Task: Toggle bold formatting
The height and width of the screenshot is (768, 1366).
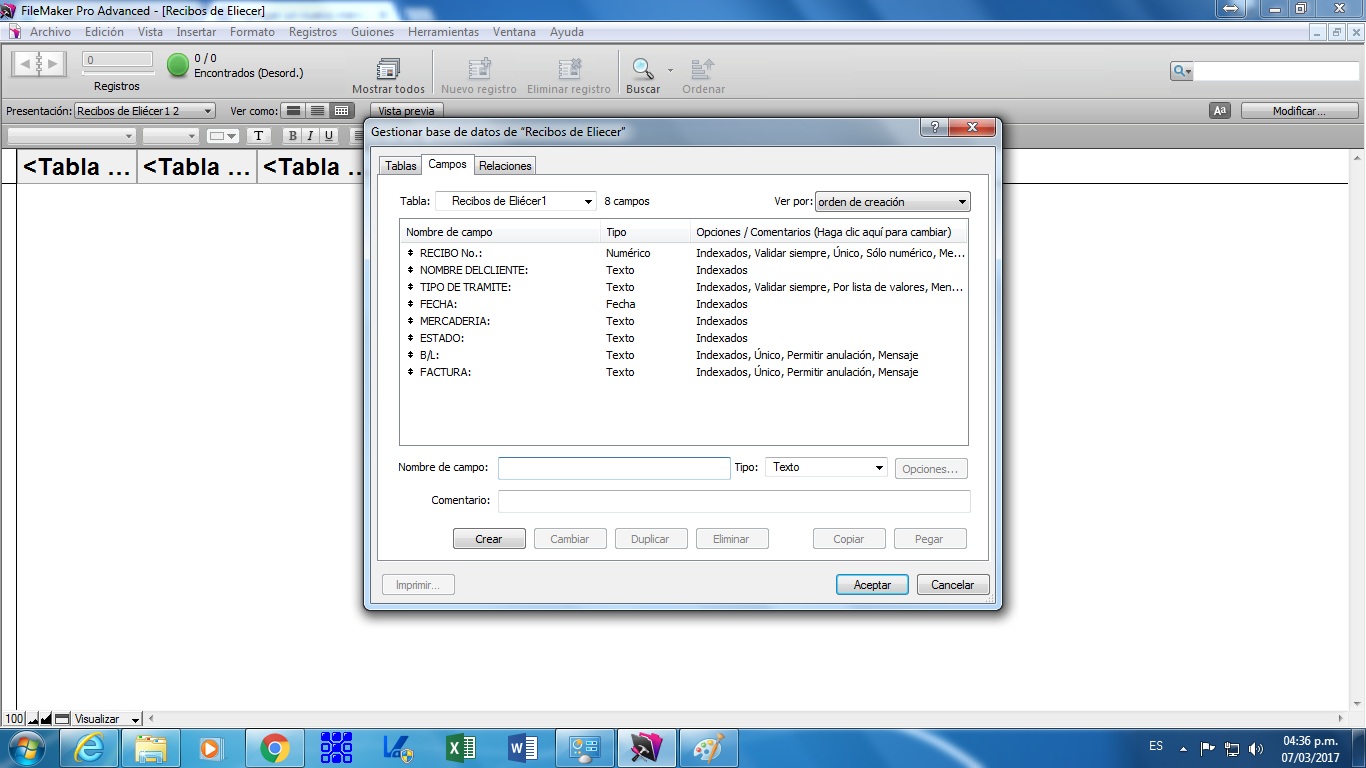Action: 292,136
